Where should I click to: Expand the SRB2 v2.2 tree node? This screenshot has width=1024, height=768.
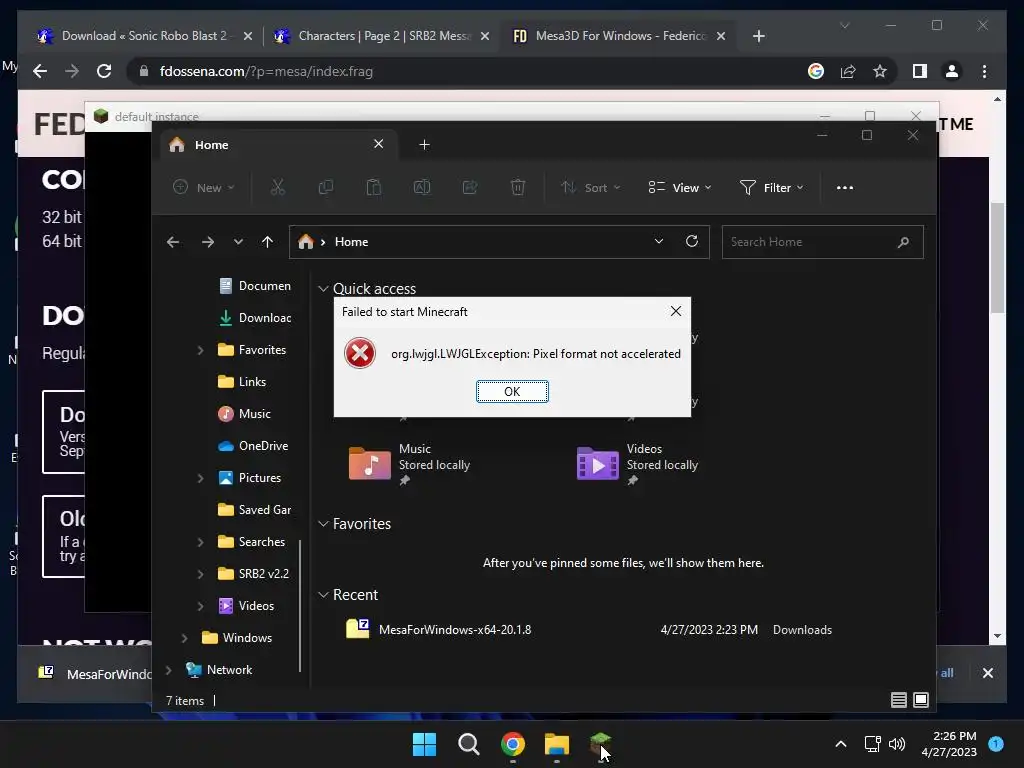(200, 574)
